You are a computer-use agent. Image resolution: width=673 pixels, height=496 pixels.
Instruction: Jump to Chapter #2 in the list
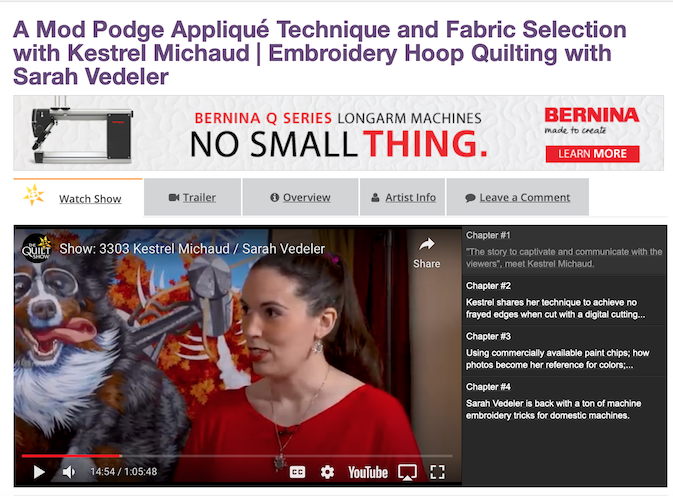point(564,300)
